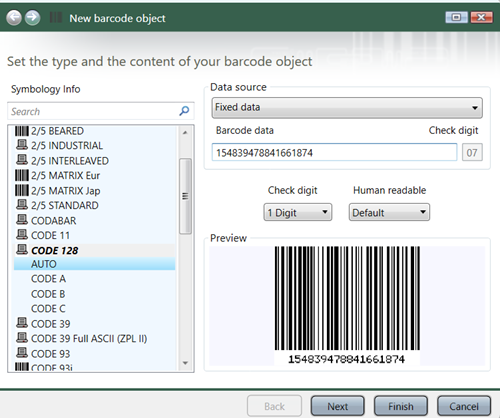Click the symbology list scrollbar thumb
Image resolution: width=500 pixels, height=418 pixels.
click(x=185, y=196)
